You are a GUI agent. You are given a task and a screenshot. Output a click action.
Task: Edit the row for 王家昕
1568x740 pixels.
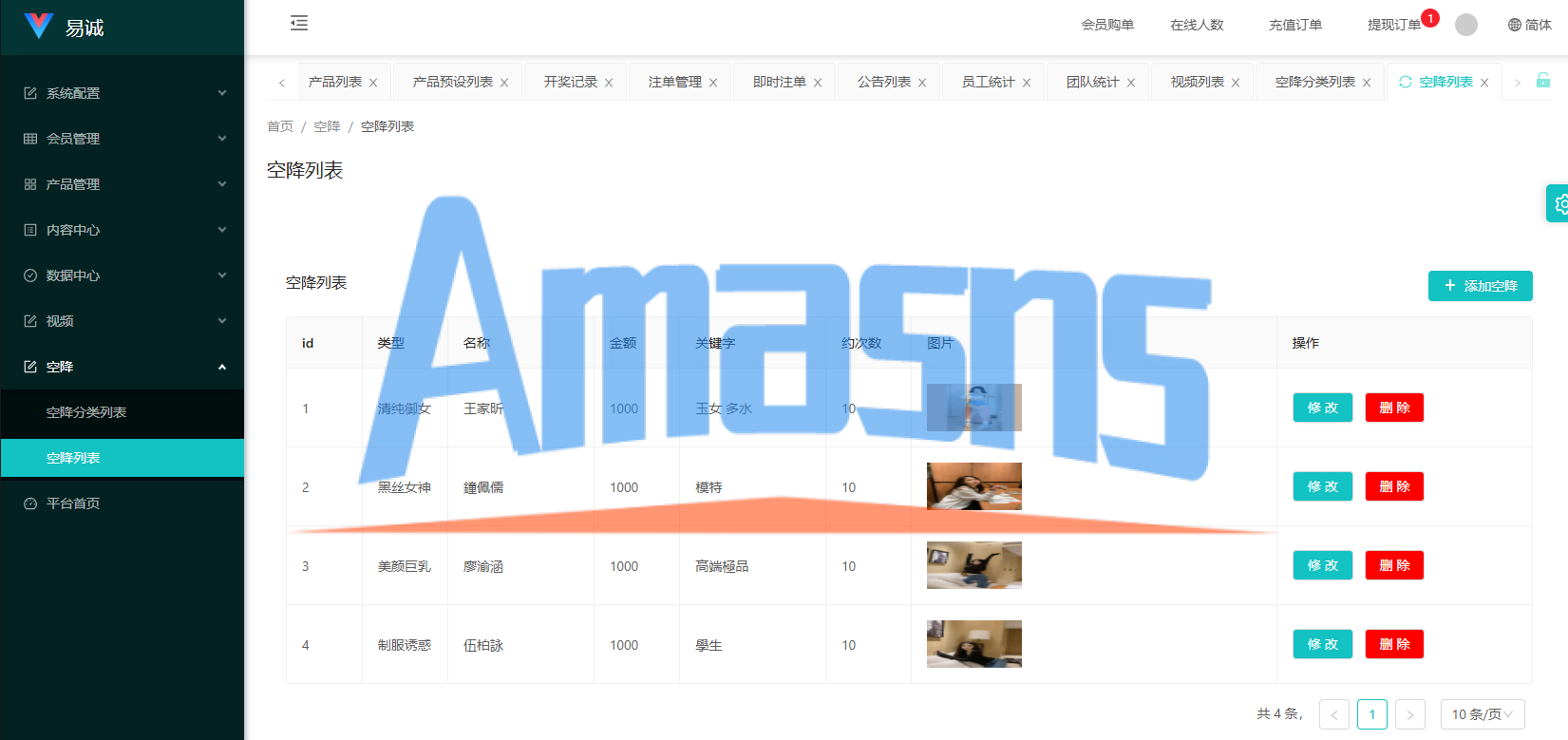pos(1323,408)
